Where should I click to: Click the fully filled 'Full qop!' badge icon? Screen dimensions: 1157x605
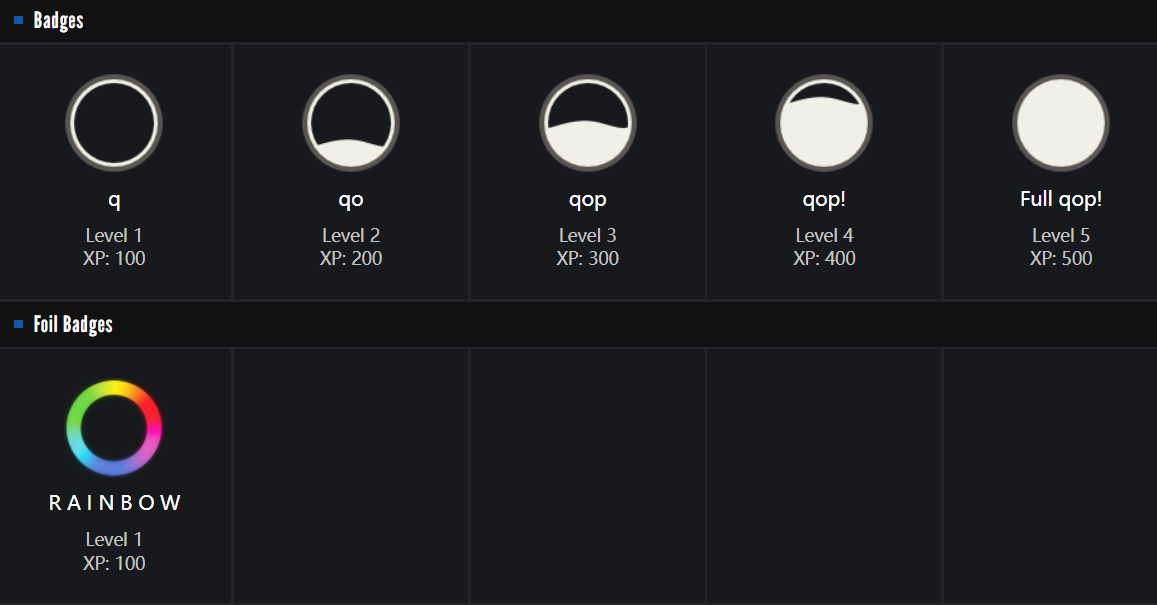pyautogui.click(x=1061, y=123)
